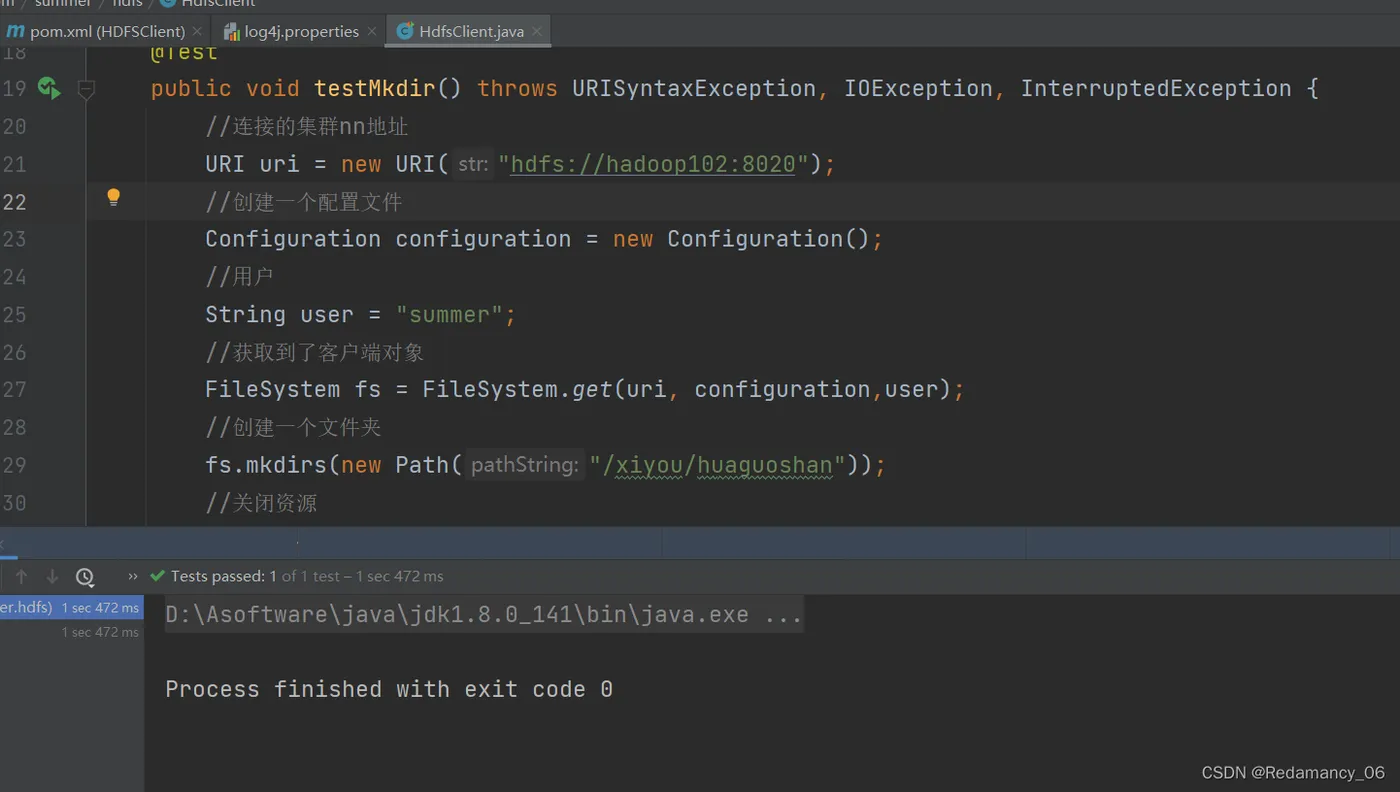Close the log4j.properties tab
Image resolution: width=1400 pixels, height=792 pixels.
pos(372,31)
